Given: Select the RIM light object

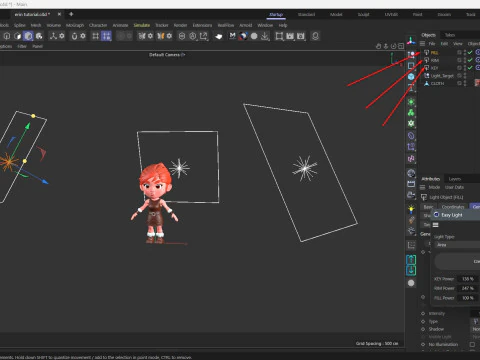Looking at the screenshot, I should 435,60.
